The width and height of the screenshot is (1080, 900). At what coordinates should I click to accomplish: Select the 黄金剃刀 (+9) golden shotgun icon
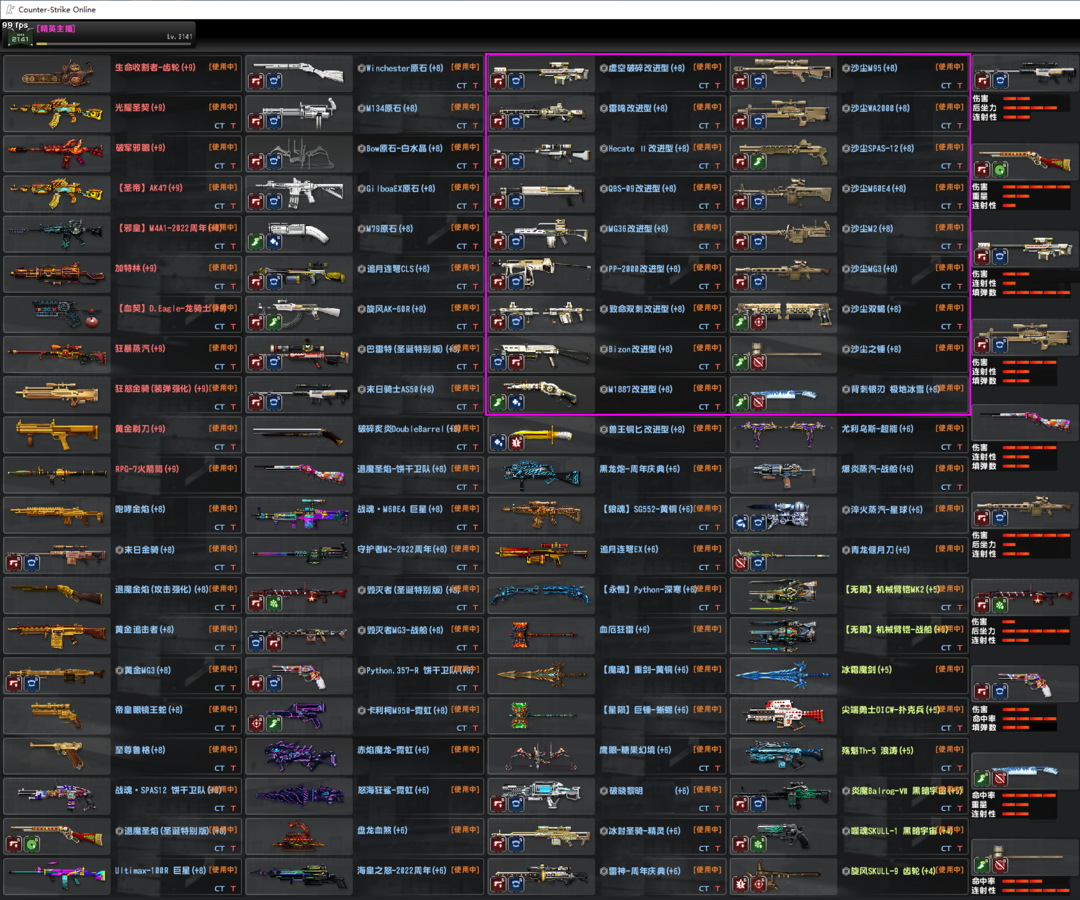[57, 434]
